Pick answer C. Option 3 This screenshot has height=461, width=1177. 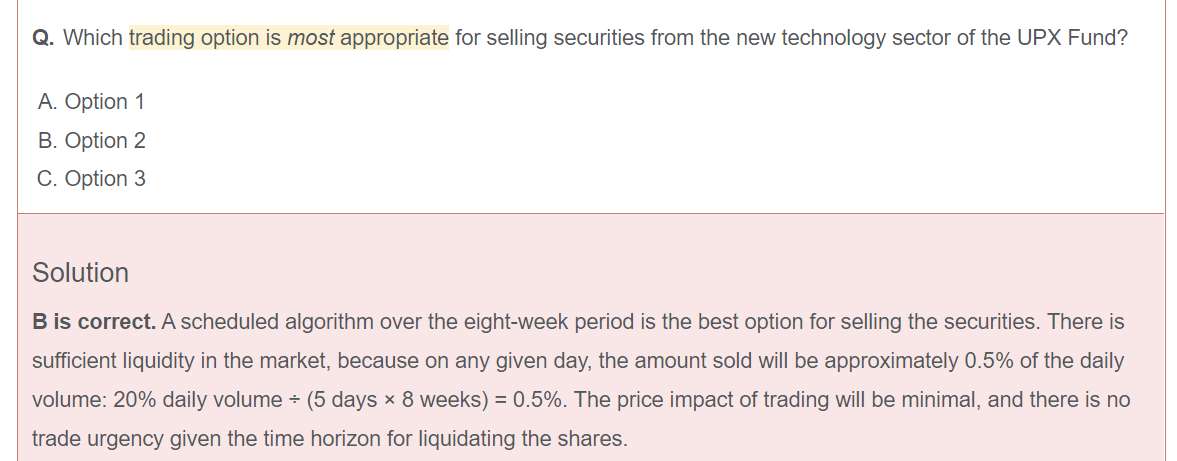(x=91, y=179)
